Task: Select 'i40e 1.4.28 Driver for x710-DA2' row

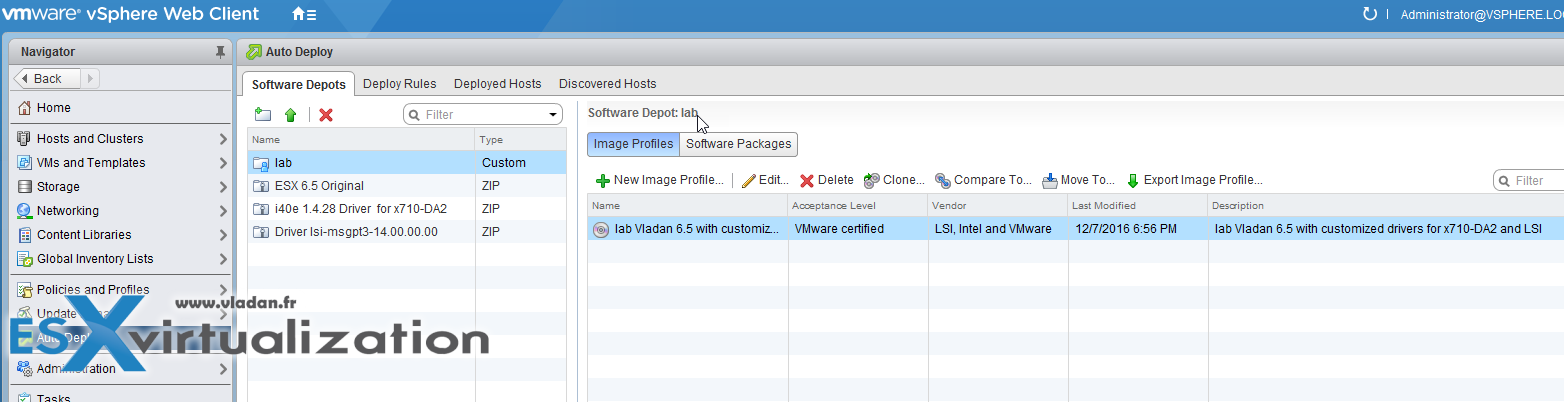Action: click(x=407, y=209)
